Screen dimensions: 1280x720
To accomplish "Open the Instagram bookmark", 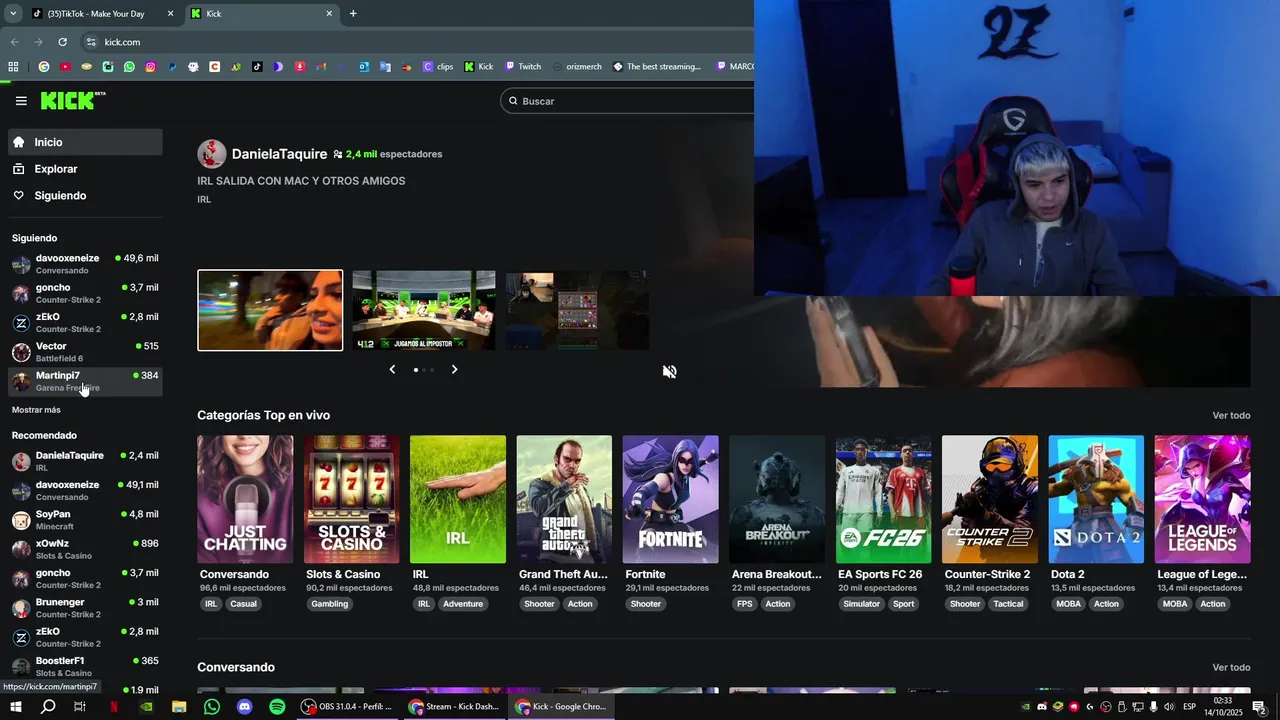I will pos(151,67).
